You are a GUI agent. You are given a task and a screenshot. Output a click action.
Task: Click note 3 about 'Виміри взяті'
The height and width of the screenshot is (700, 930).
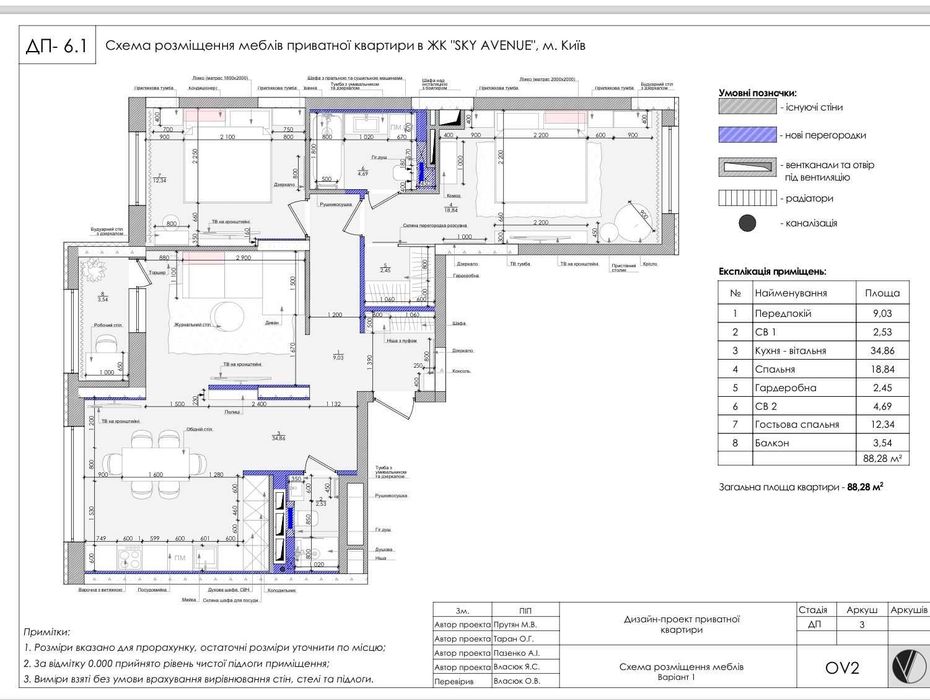[199, 679]
